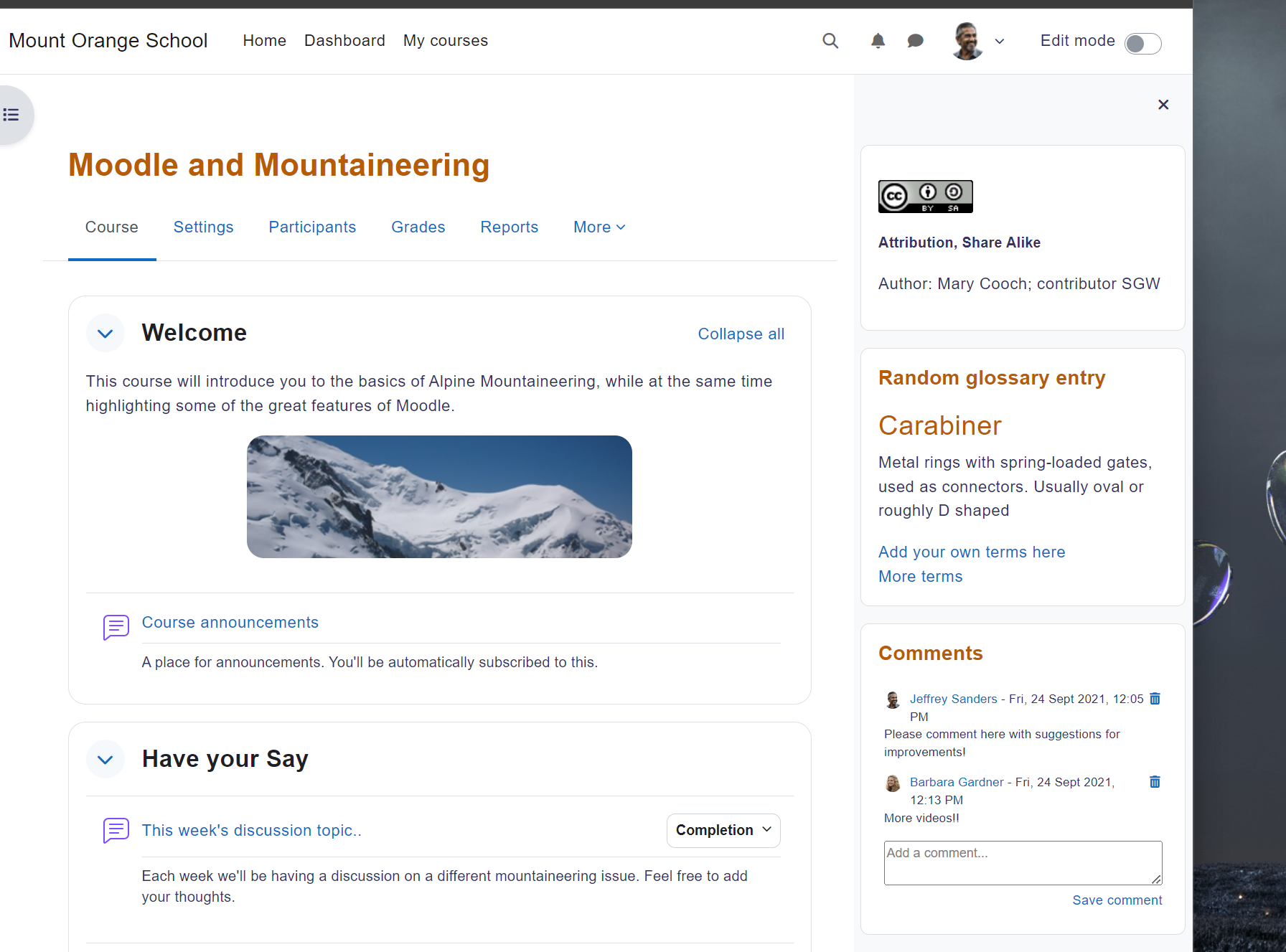
Task: Click 'Author: Mary Cooch; contributor SGW' text
Action: pos(1019,284)
